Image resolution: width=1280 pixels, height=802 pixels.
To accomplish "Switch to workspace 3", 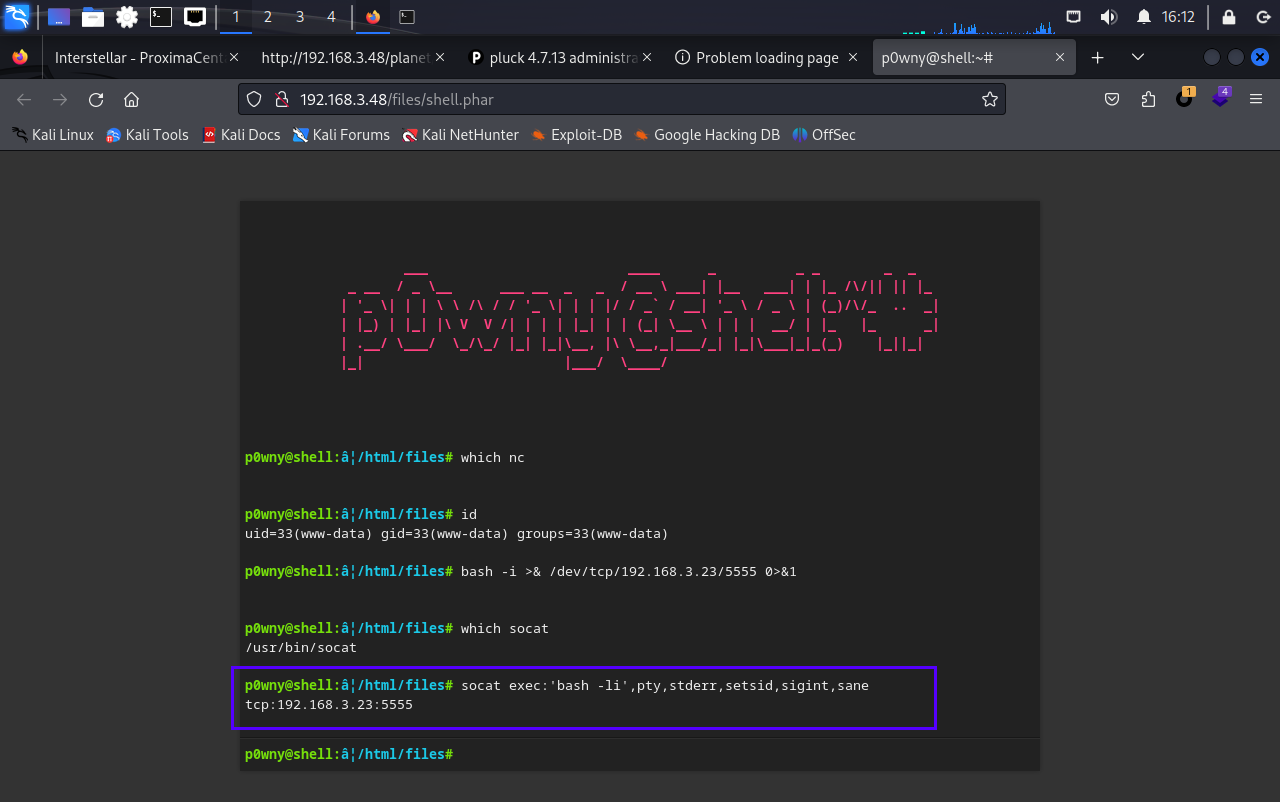I will tap(300, 17).
